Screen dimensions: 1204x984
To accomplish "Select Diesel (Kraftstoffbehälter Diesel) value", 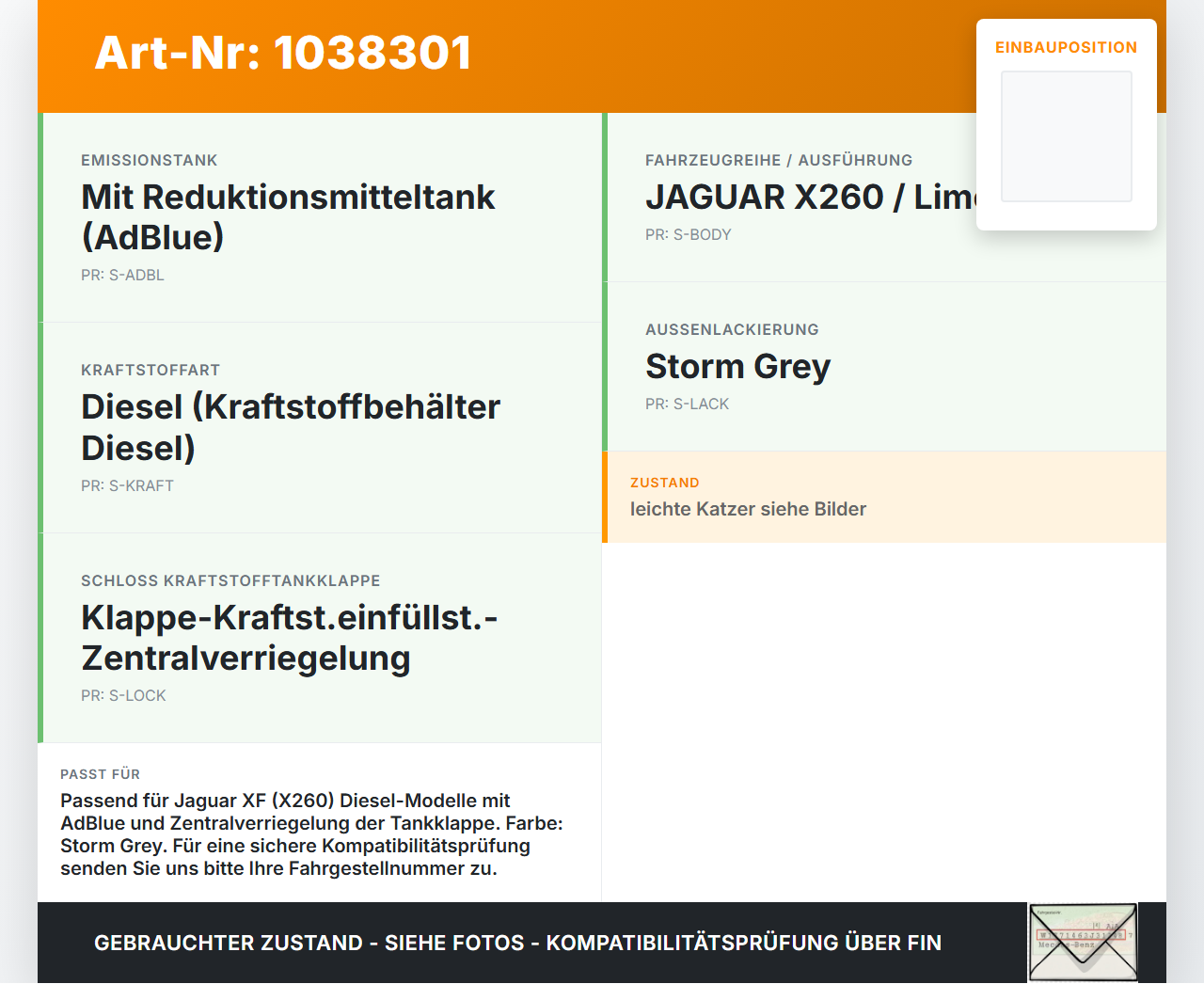I will click(291, 427).
